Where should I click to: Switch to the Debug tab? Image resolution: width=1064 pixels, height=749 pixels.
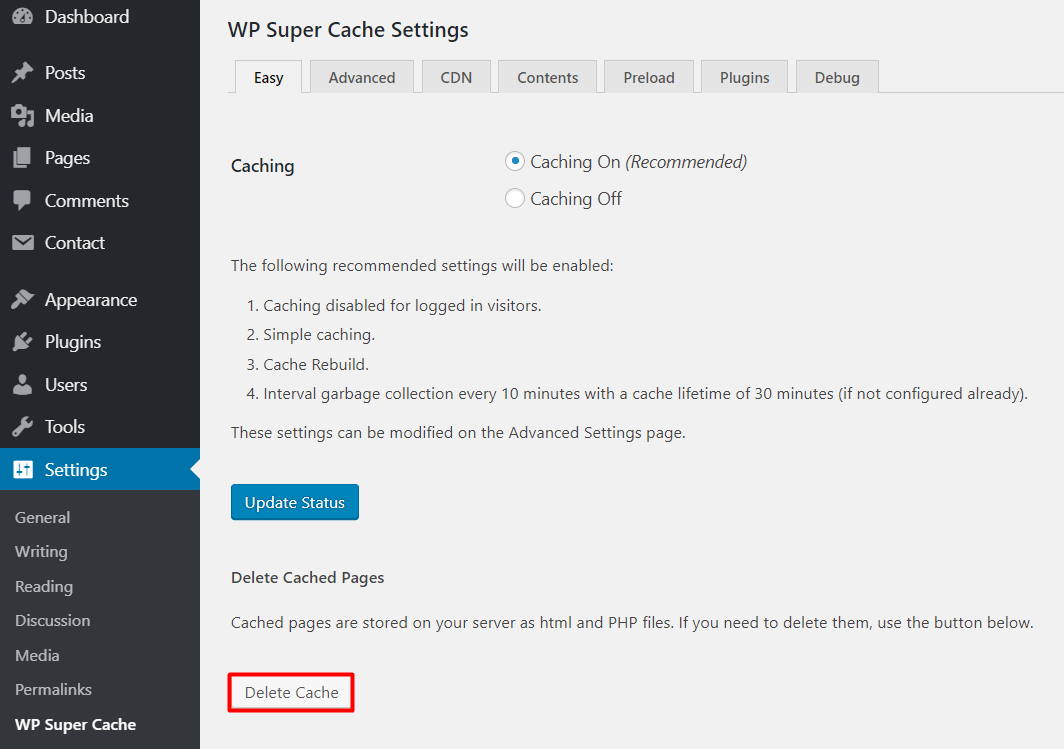tap(836, 76)
